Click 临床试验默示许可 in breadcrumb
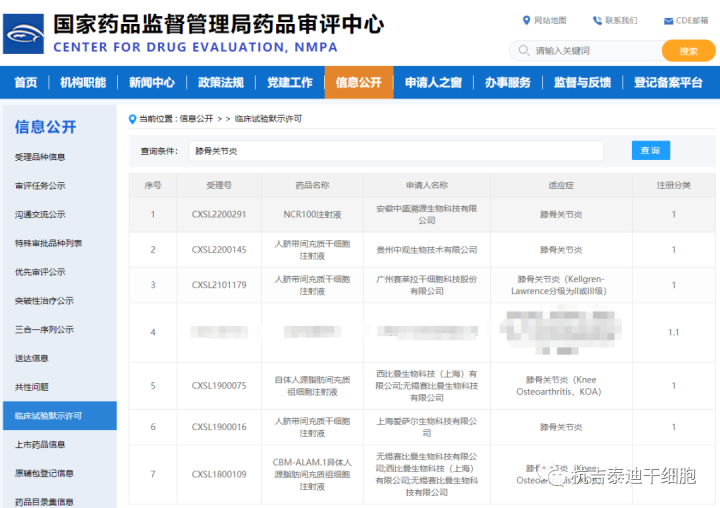Viewport: 720px width, 508px height. [x=268, y=119]
